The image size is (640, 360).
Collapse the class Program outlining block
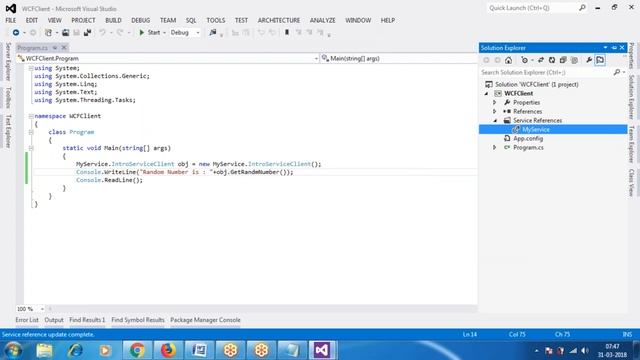point(31,132)
